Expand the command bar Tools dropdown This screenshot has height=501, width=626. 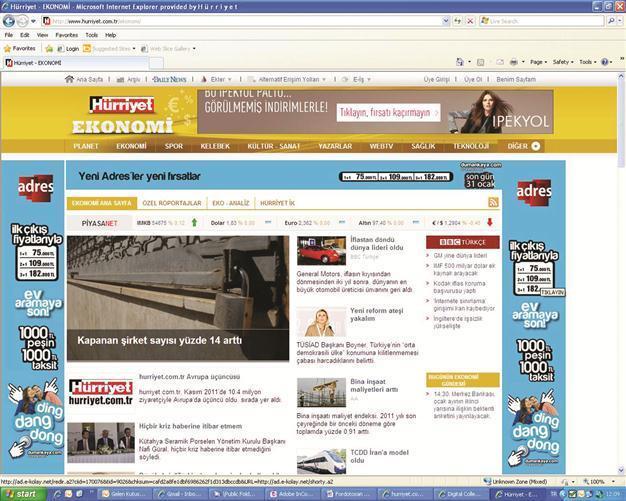tap(588, 62)
